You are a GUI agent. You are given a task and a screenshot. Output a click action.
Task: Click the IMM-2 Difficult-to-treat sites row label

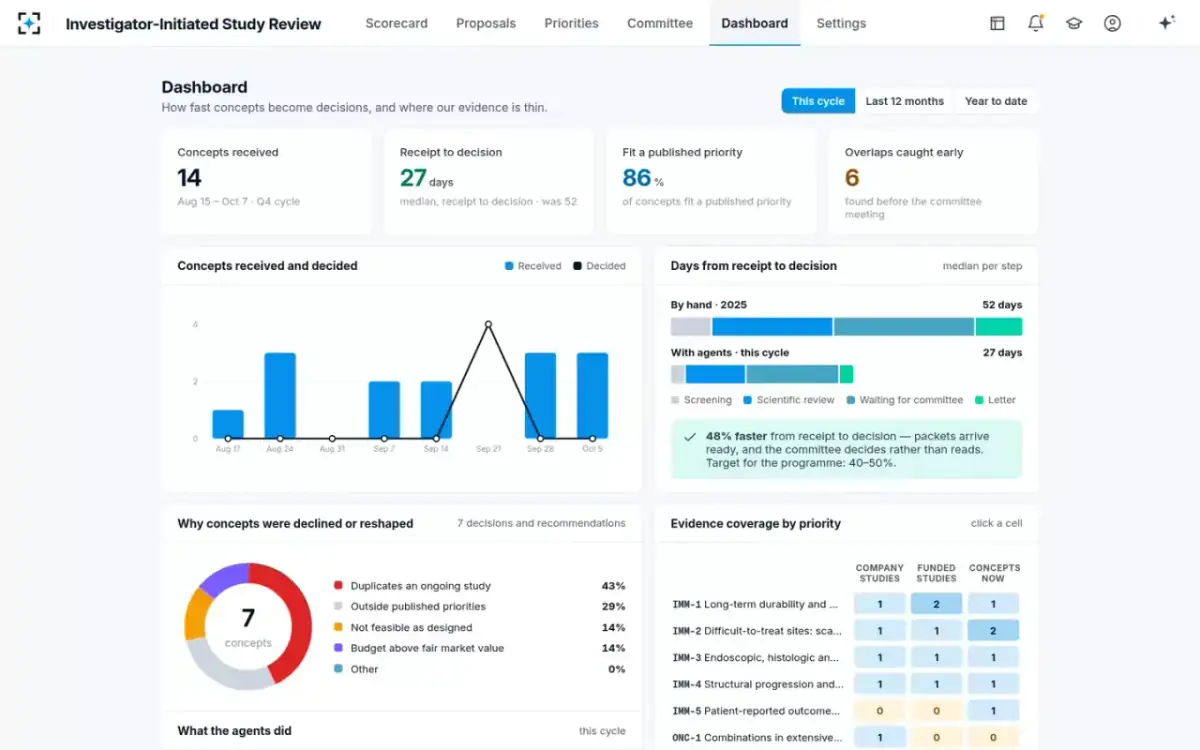[757, 631]
